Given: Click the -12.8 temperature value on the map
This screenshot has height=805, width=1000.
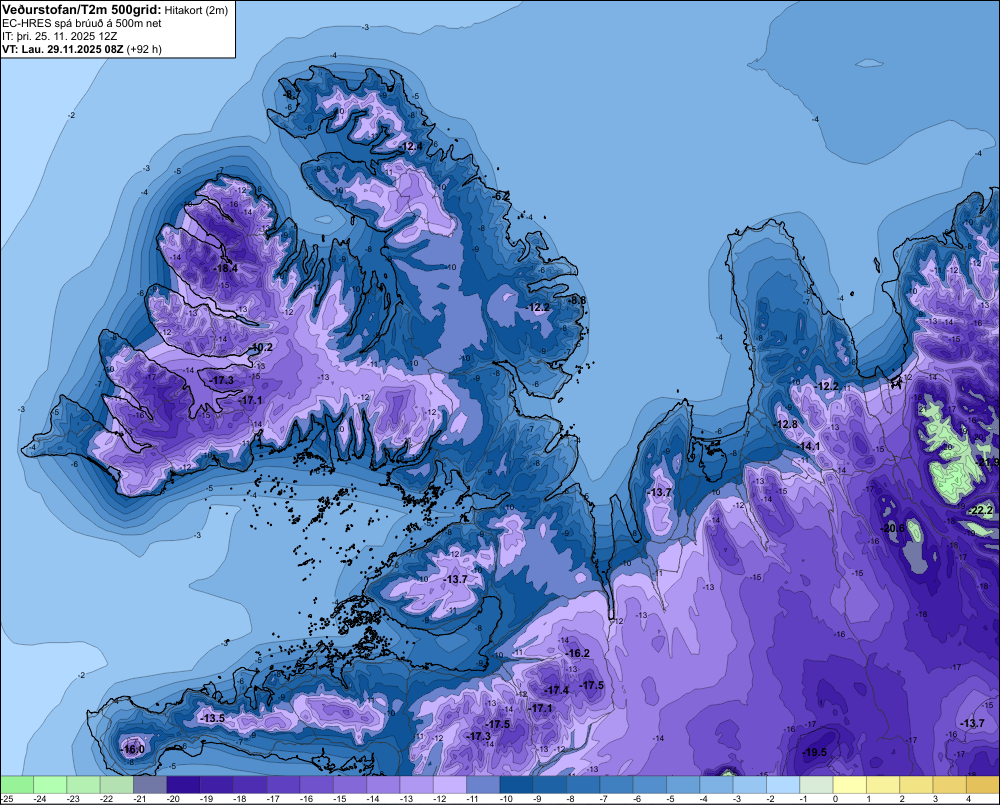Looking at the screenshot, I should coord(785,424).
